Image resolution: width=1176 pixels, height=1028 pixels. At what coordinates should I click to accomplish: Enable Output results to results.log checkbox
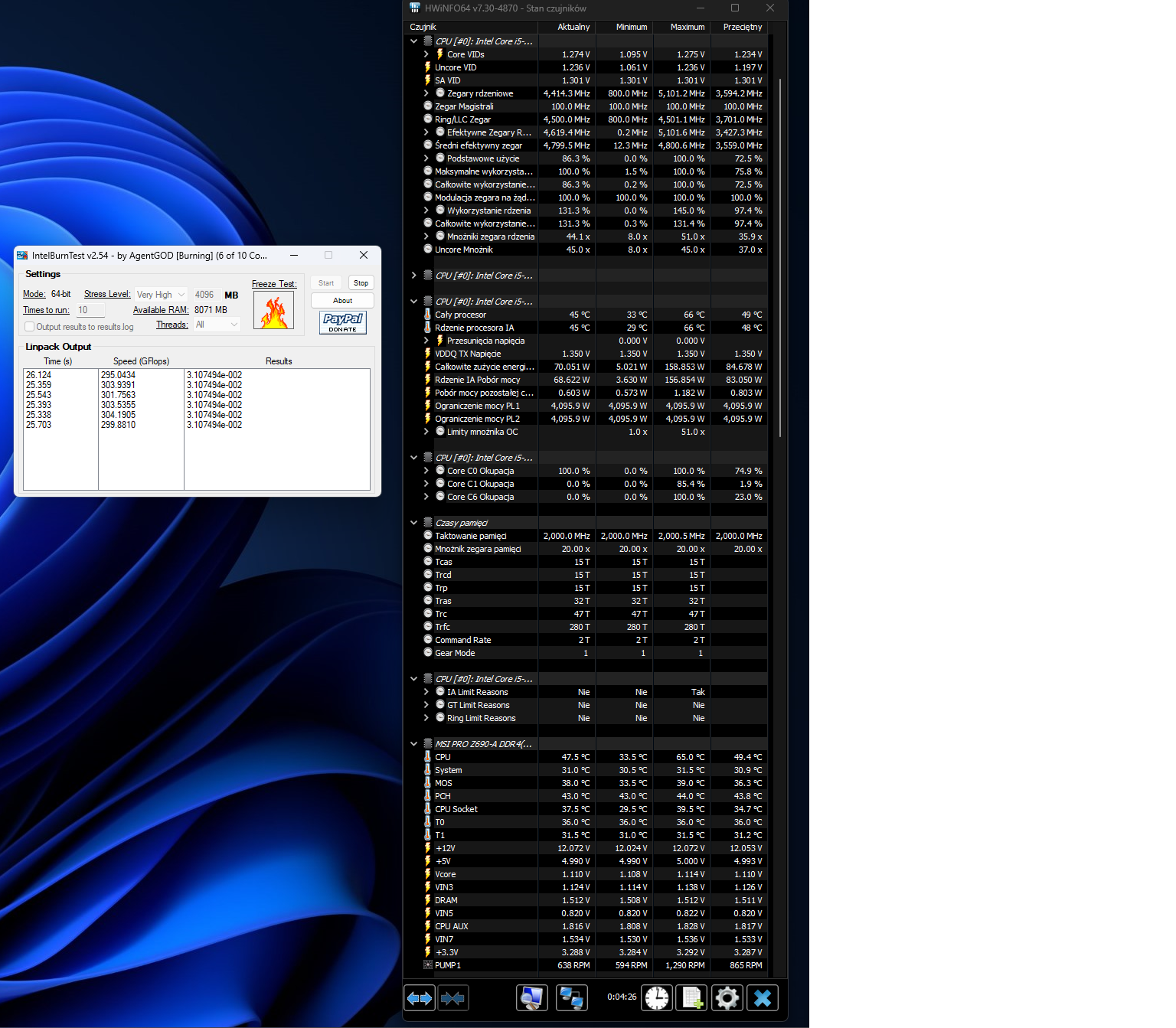point(30,327)
